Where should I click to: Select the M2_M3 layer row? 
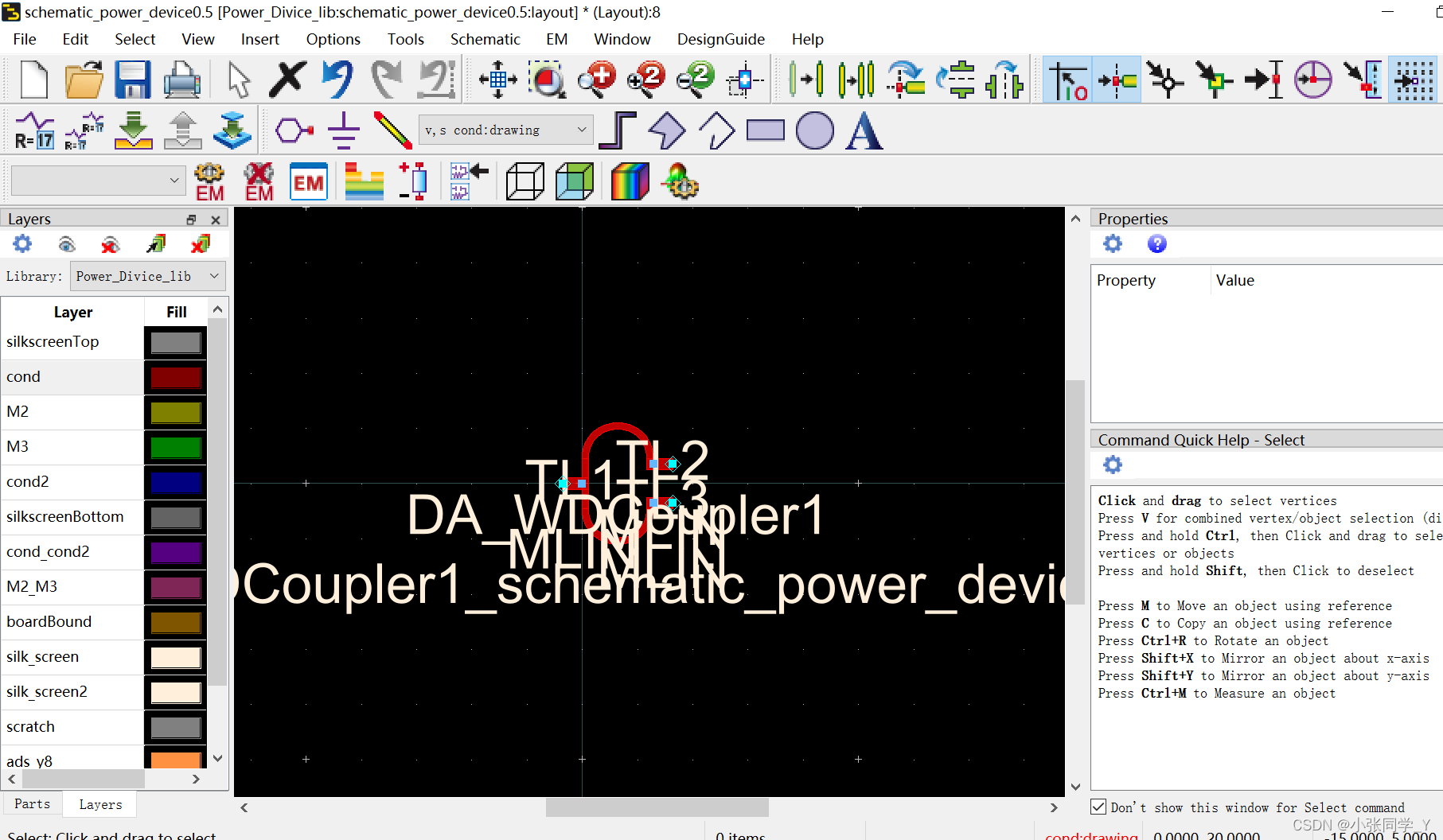[72, 587]
